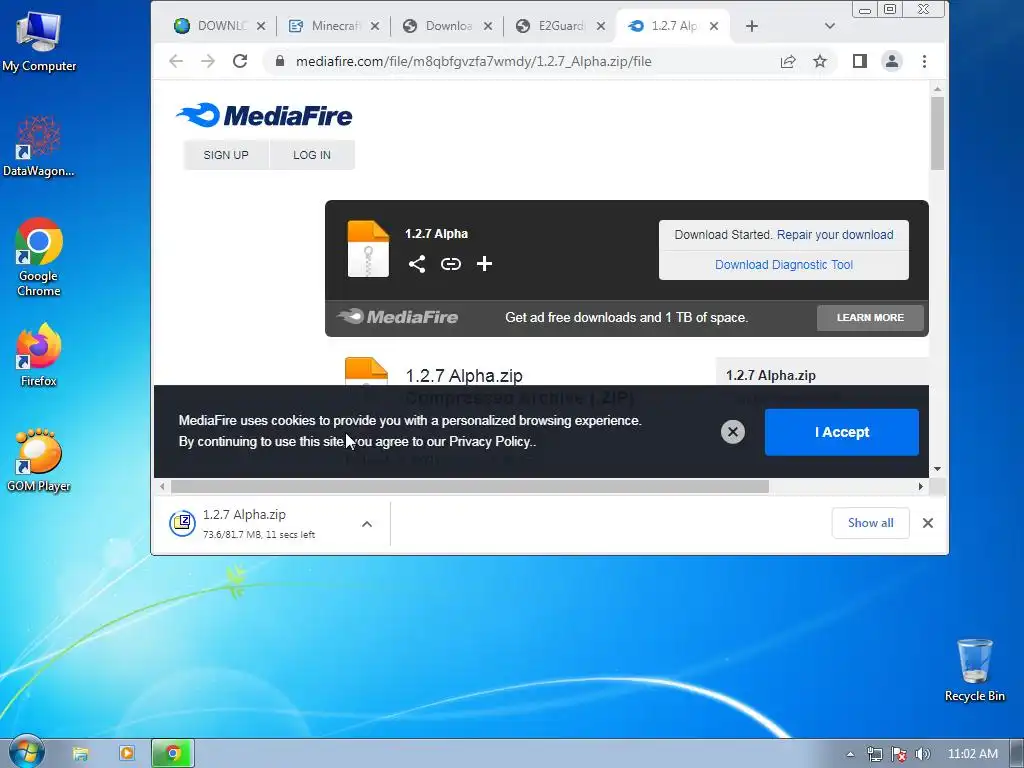Click the Chrome taskbar button
Screen dimensions: 1024x768
173,754
